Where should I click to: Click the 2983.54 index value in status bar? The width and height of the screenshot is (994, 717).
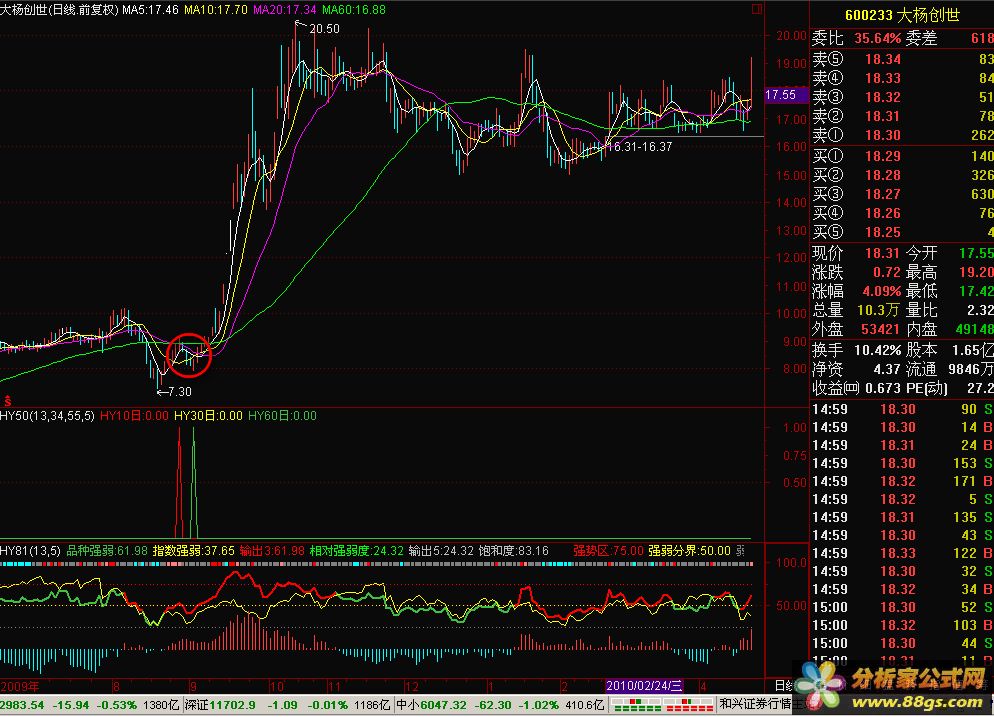[23, 706]
